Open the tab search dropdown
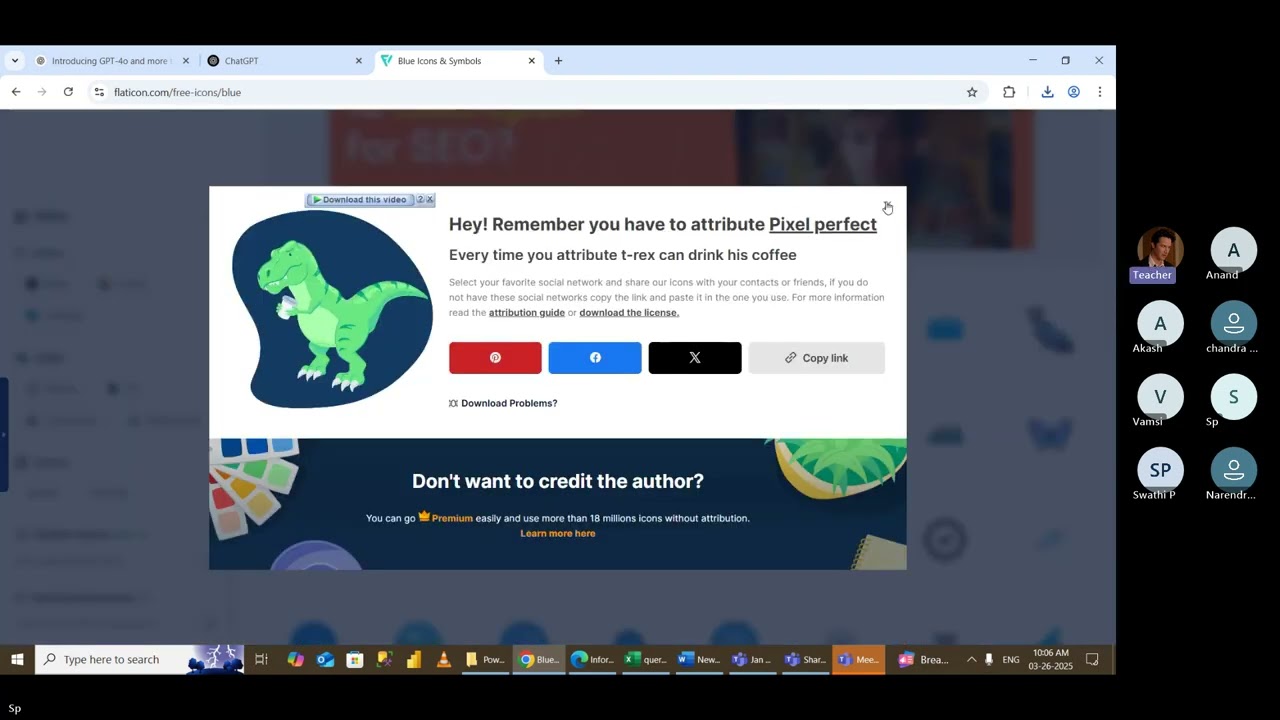The width and height of the screenshot is (1280, 720). [14, 61]
